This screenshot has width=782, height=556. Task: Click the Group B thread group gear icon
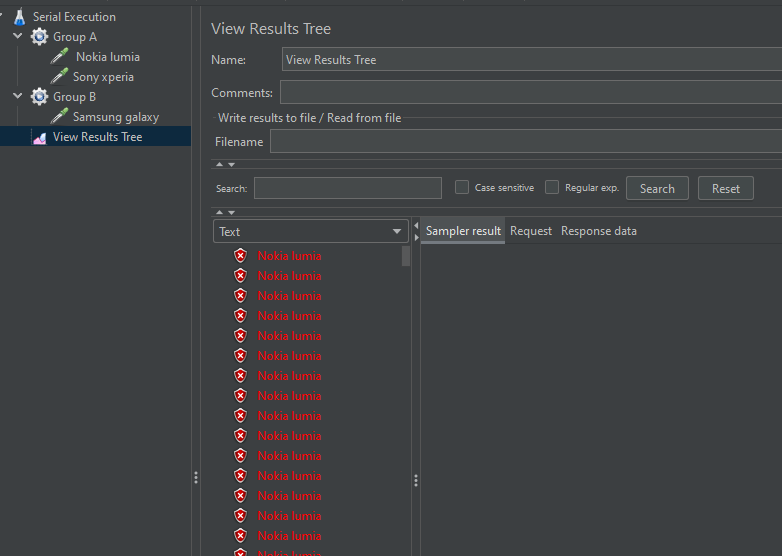39,97
